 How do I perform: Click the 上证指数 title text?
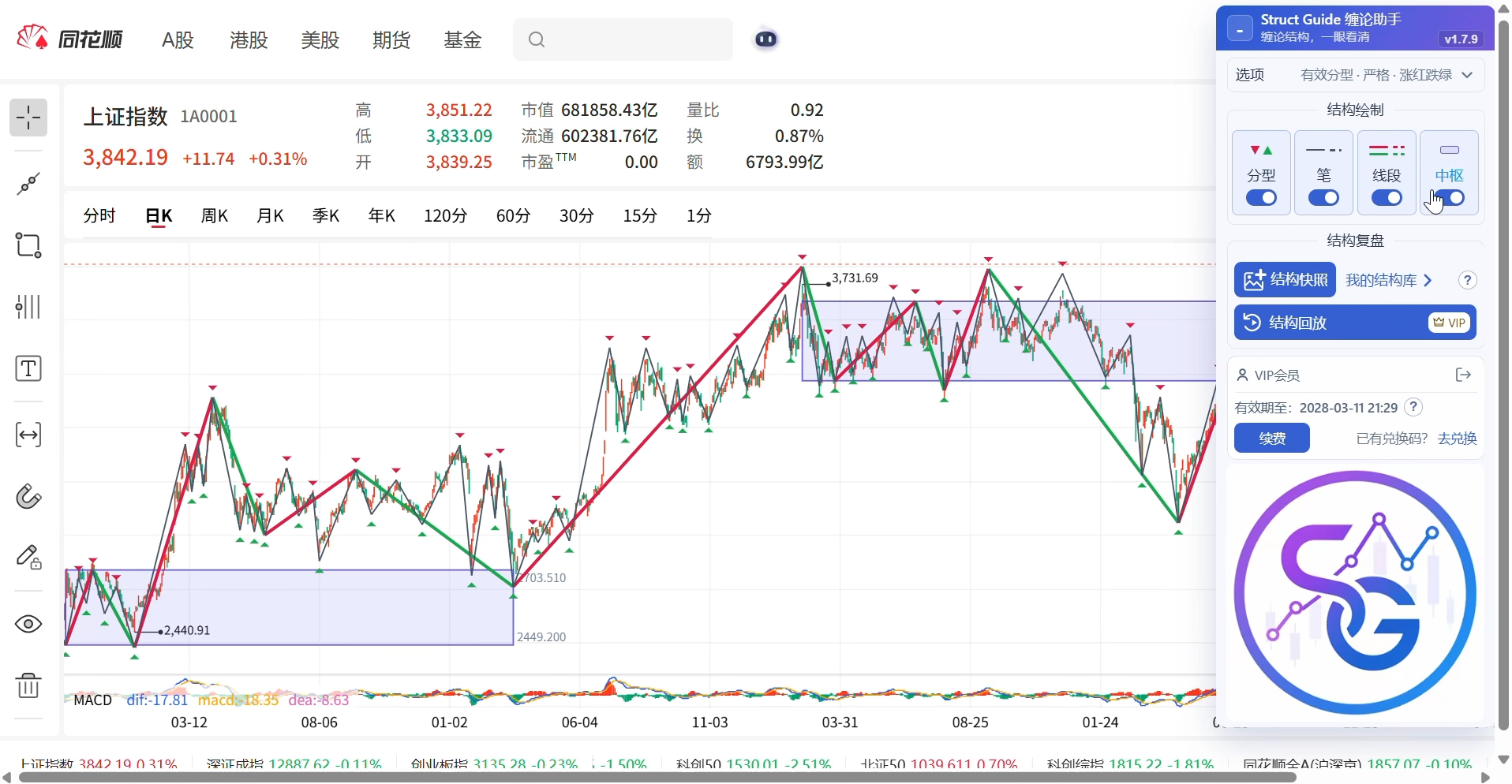click(125, 117)
